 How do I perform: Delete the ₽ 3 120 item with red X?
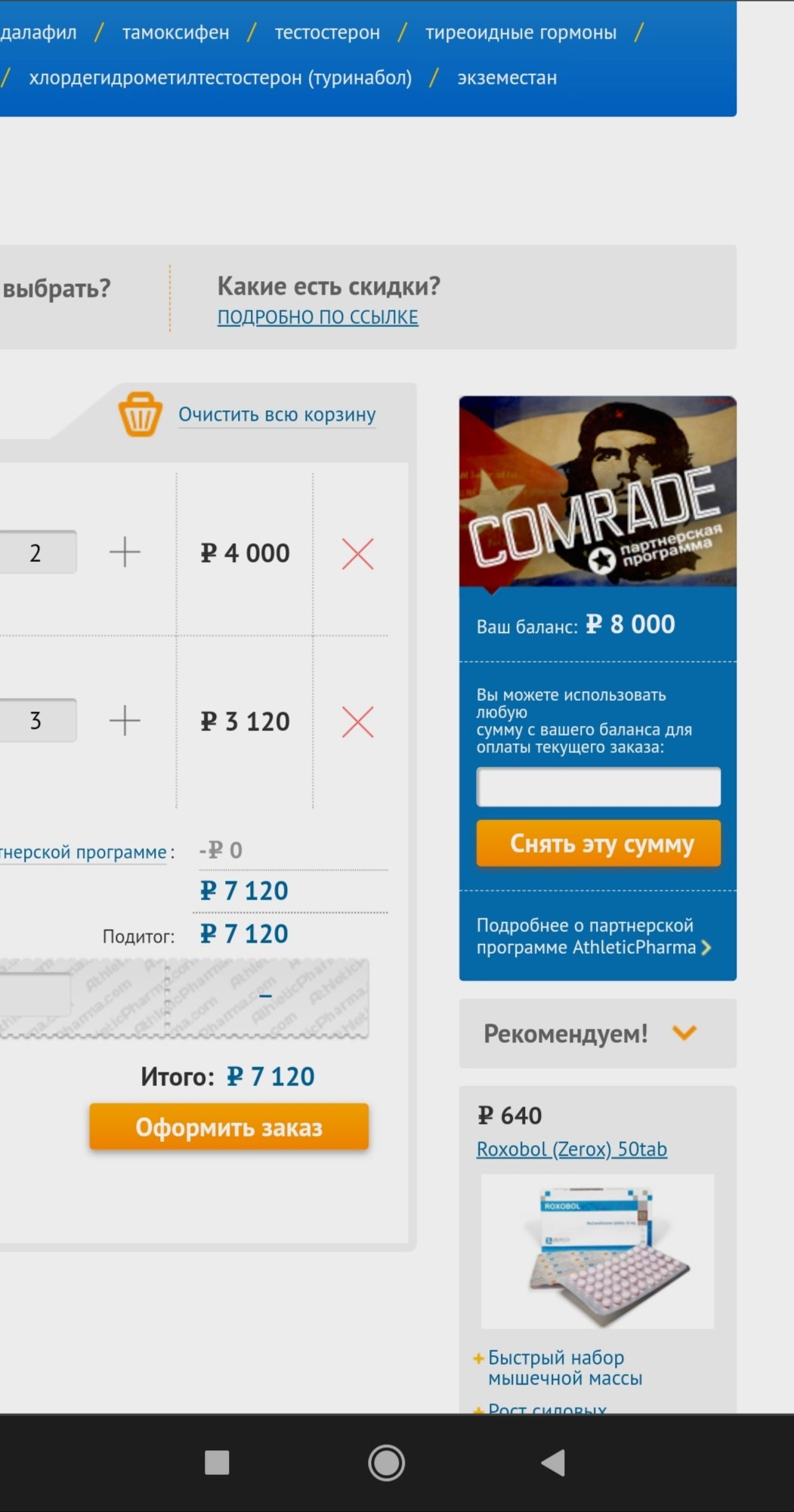point(357,722)
